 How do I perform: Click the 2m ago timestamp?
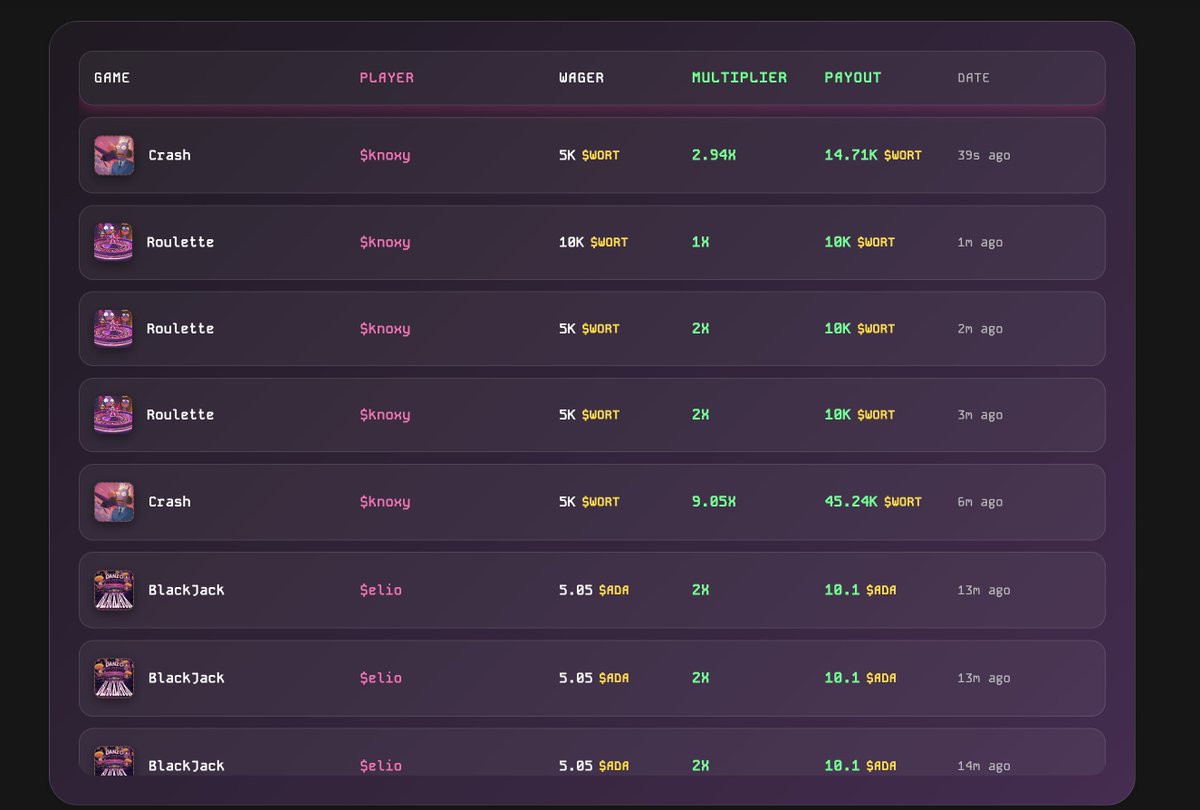(980, 328)
